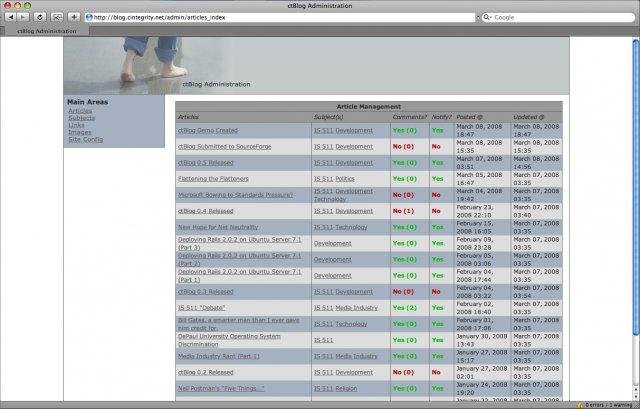
Task: Open Media Industry Rant (Part 1) article
Action: 219,356
